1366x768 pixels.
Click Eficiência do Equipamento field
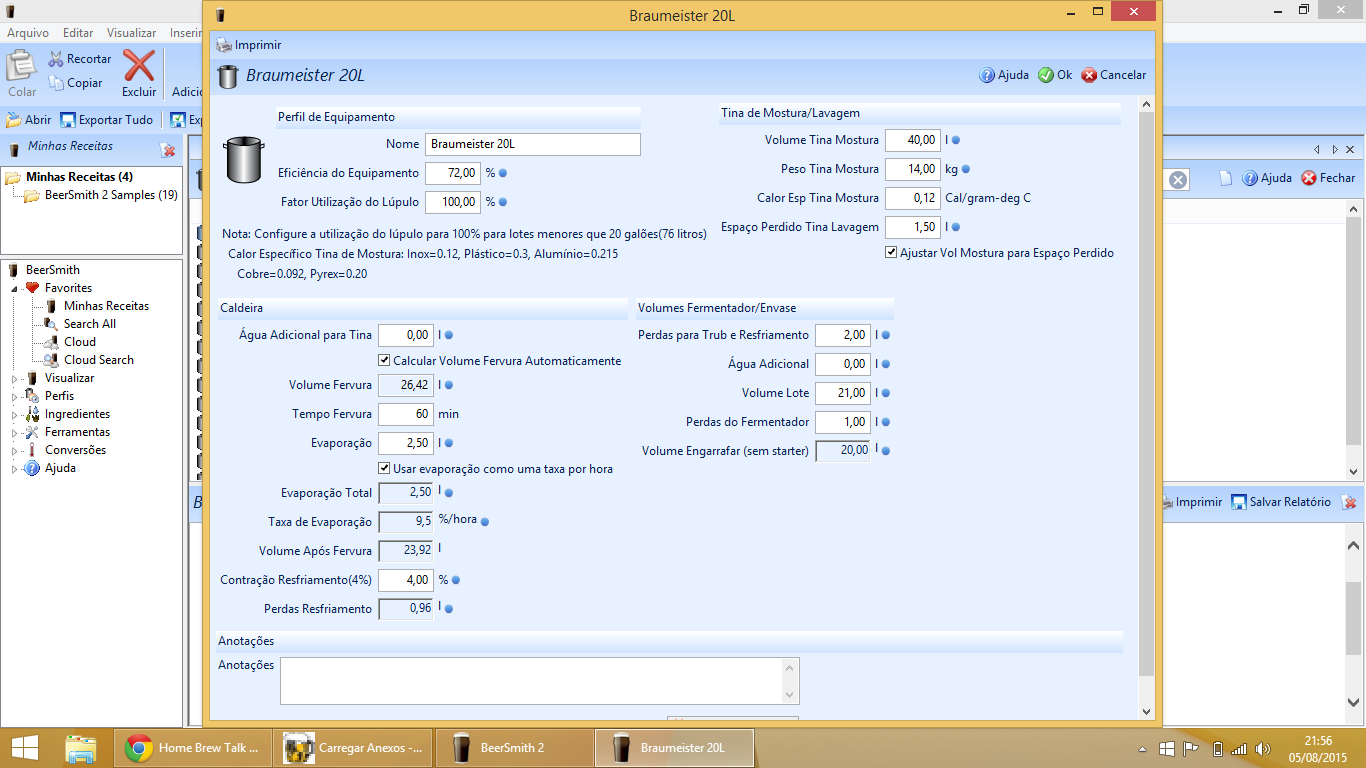pyautogui.click(x=453, y=173)
